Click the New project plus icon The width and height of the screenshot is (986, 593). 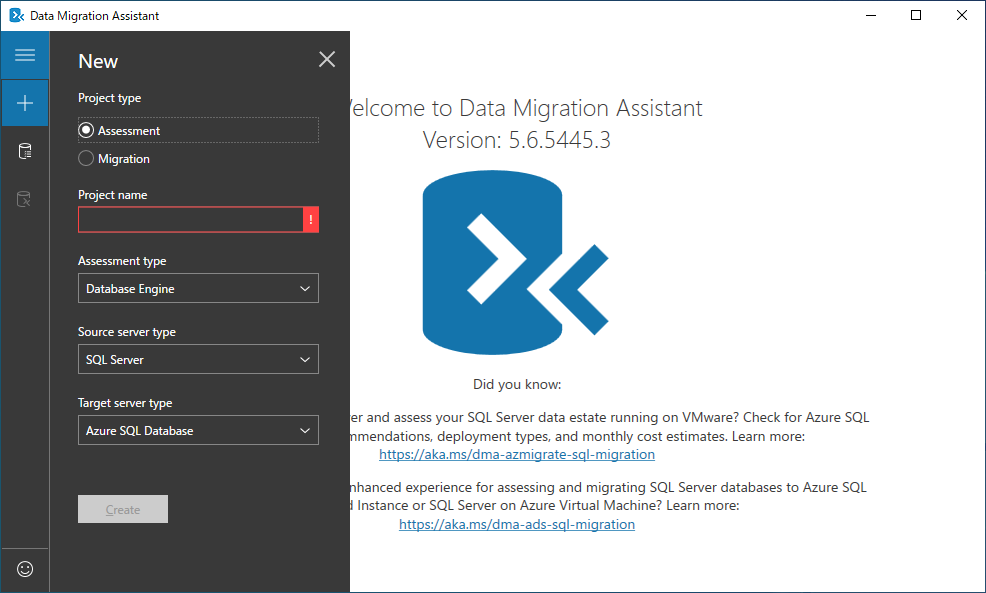(25, 103)
